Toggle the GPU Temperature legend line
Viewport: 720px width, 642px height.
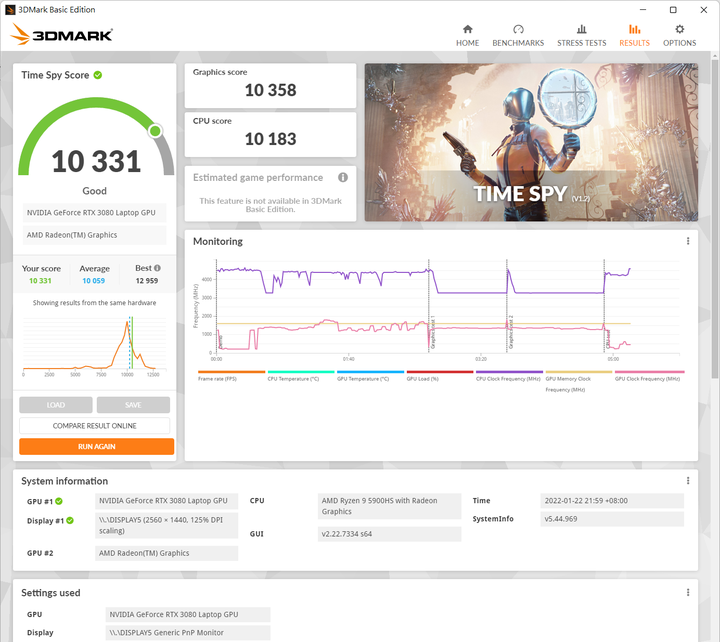(x=370, y=376)
